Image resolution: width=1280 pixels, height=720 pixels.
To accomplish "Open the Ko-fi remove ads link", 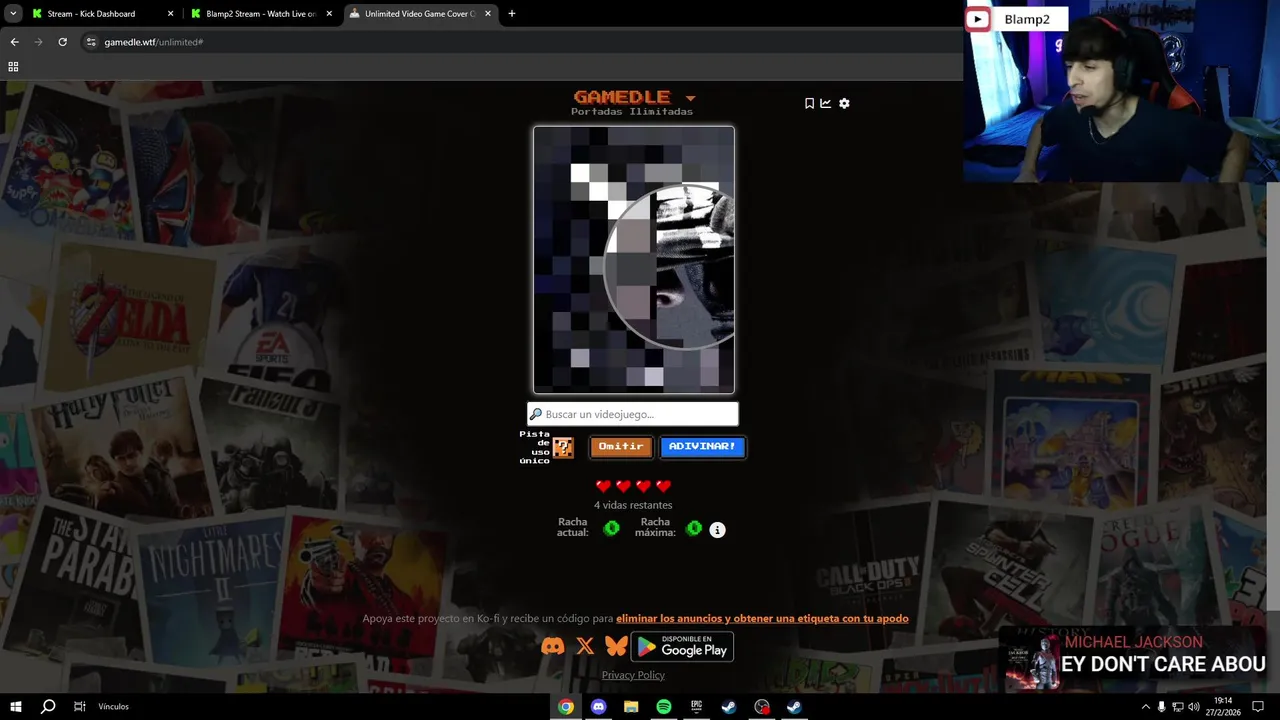I will [762, 618].
